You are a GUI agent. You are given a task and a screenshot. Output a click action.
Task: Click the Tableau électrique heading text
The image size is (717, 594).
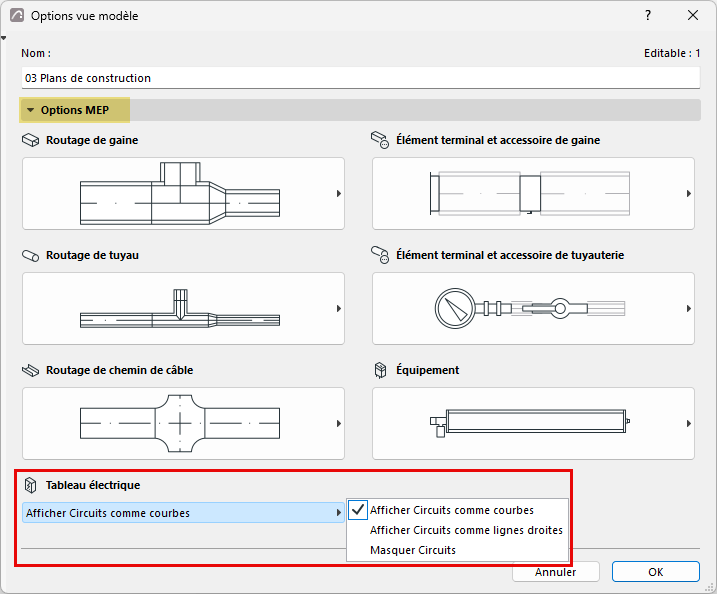click(93, 485)
